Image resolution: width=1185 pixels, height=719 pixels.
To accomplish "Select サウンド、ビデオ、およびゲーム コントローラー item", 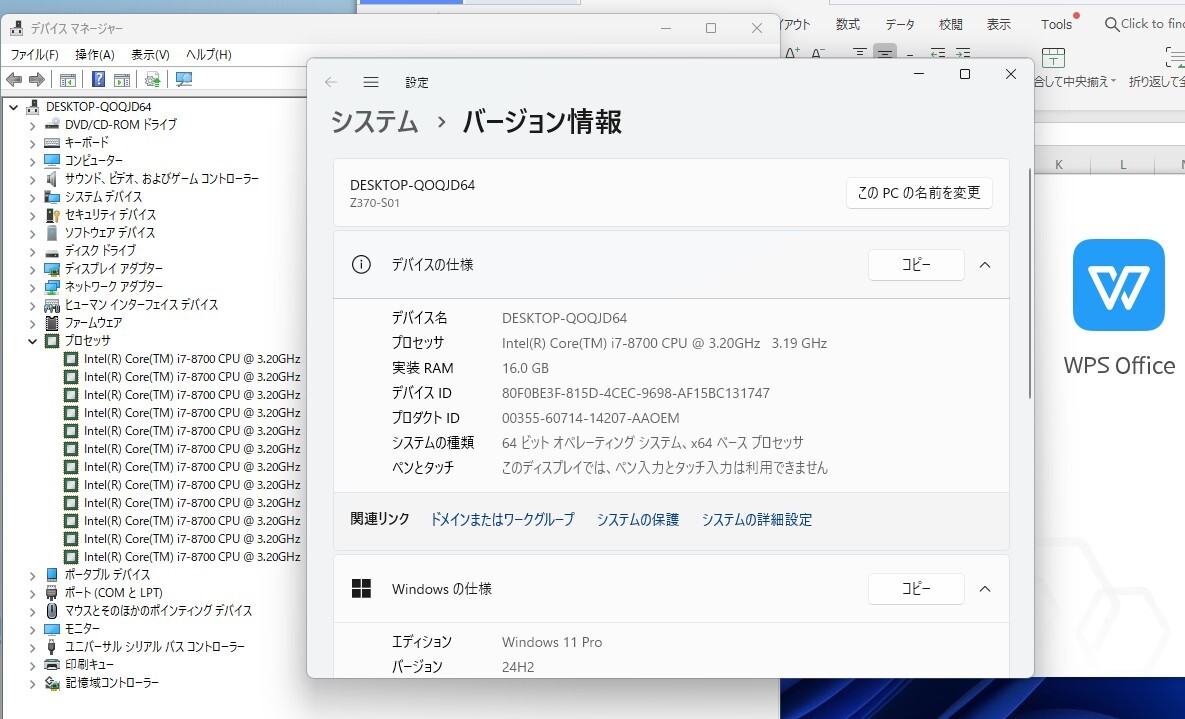I will (x=162, y=179).
